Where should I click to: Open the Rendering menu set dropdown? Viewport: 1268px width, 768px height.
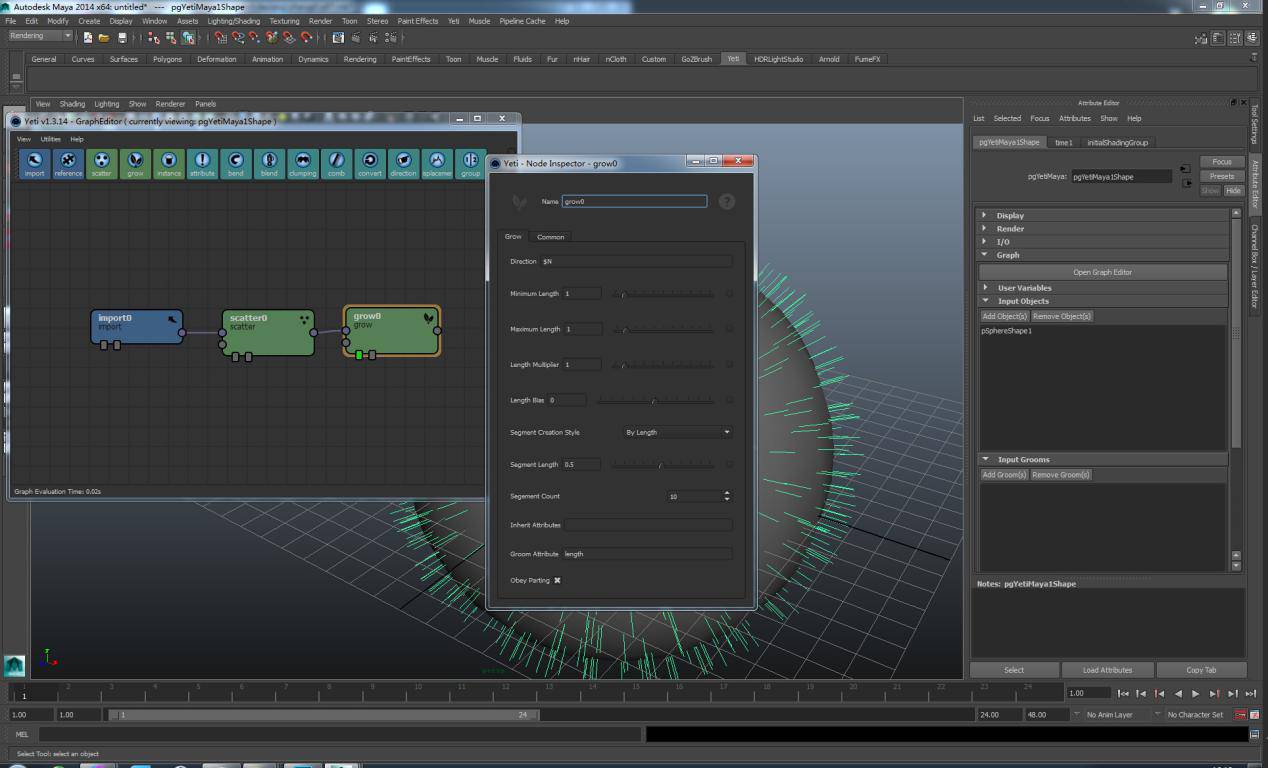[41, 36]
